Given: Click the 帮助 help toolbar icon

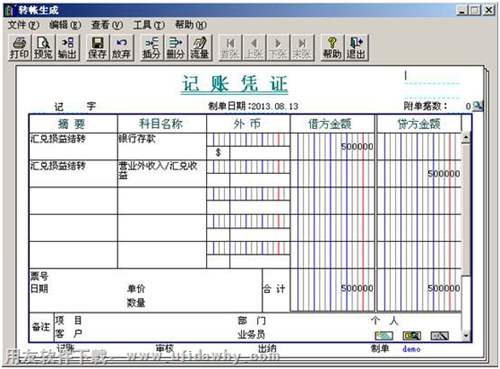Looking at the screenshot, I should [332, 48].
